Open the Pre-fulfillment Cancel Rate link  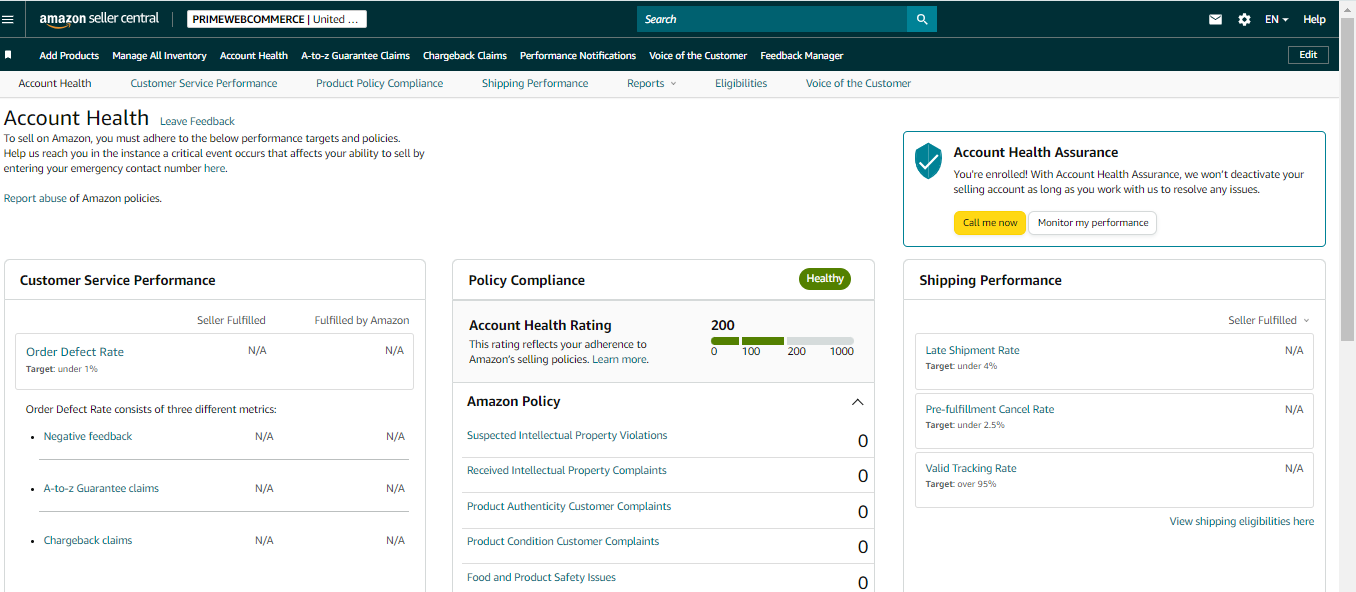pos(990,409)
